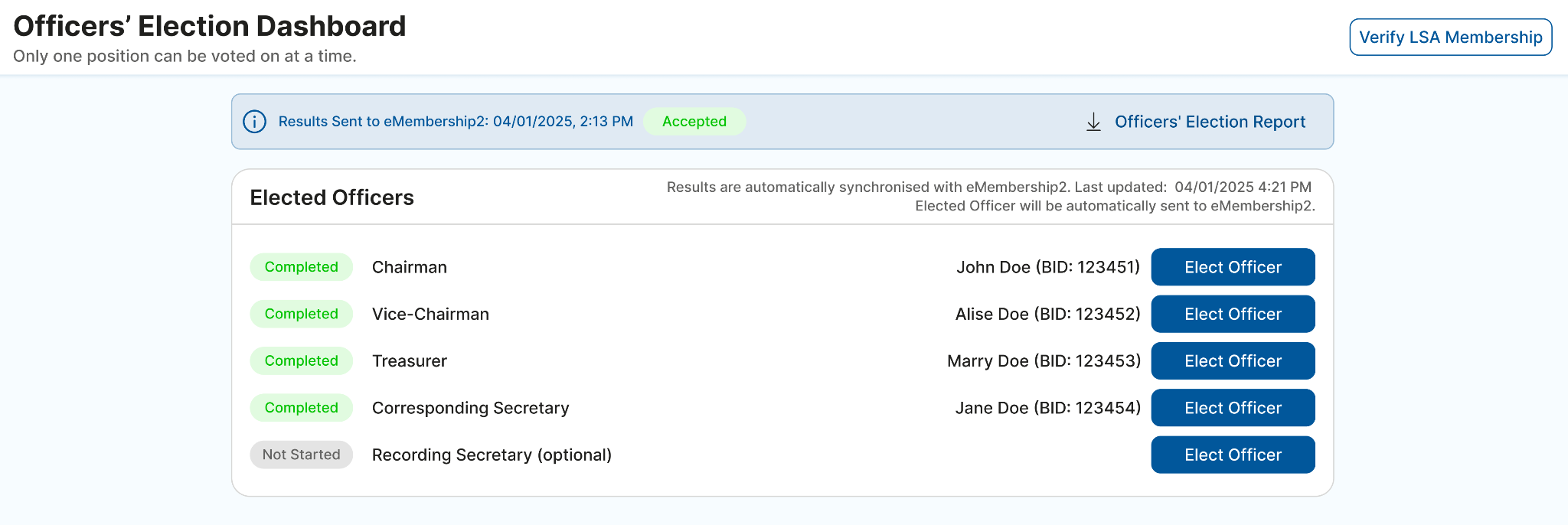
Task: Click Elect Officer for Recording Secretary
Action: [x=1233, y=455]
